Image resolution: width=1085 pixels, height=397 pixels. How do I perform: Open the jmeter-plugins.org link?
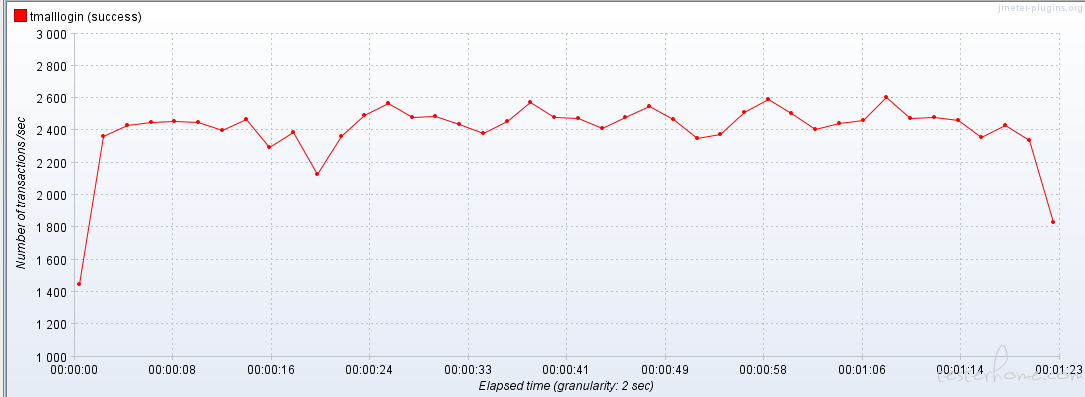click(x=1042, y=7)
